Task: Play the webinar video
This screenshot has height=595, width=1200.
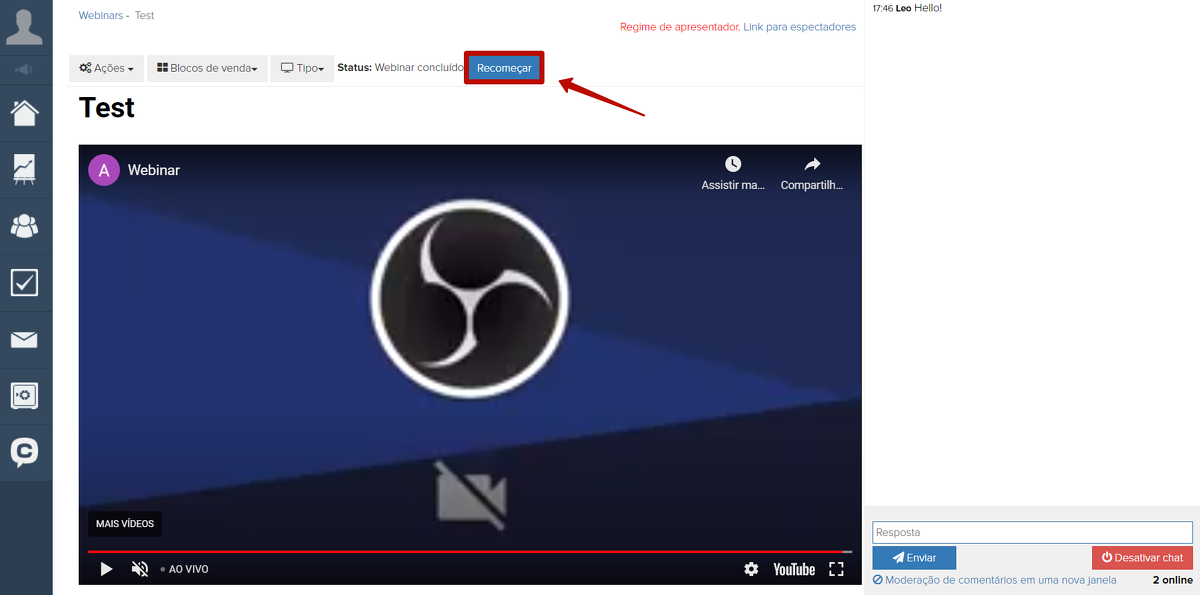Action: pyautogui.click(x=106, y=569)
